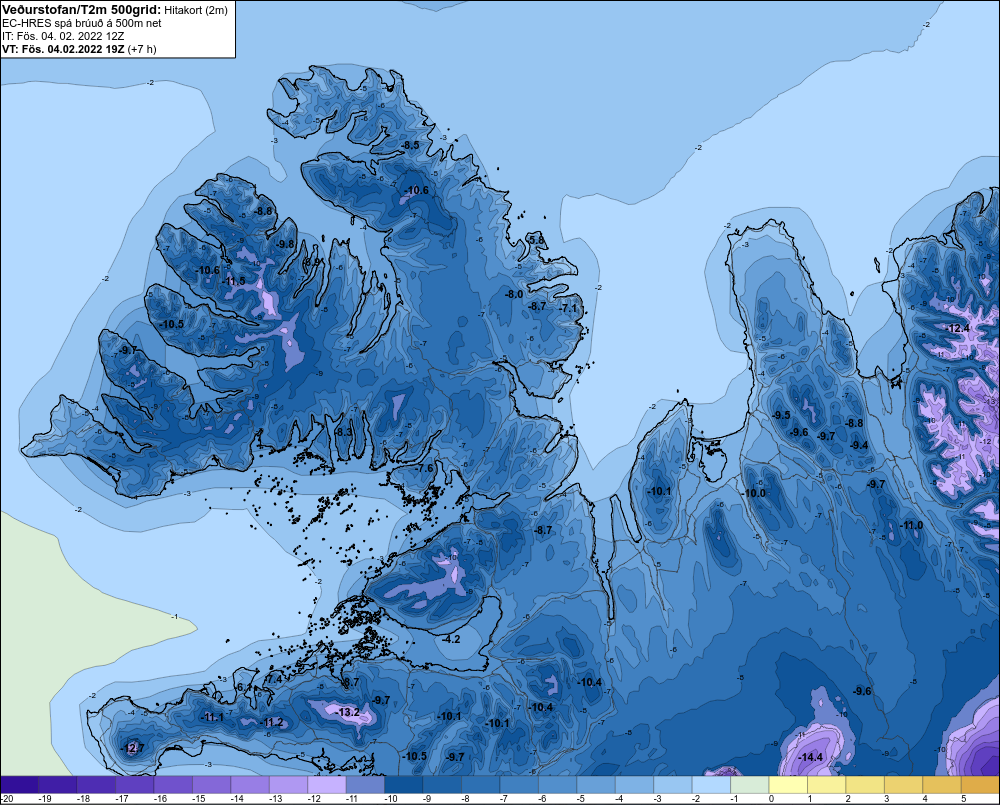Image resolution: width=1000 pixels, height=805 pixels.
Task: Click the -8.3 temperature label
Action: [344, 432]
